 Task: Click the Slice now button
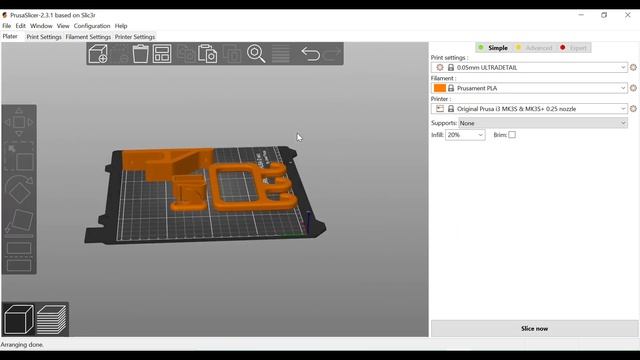point(534,328)
